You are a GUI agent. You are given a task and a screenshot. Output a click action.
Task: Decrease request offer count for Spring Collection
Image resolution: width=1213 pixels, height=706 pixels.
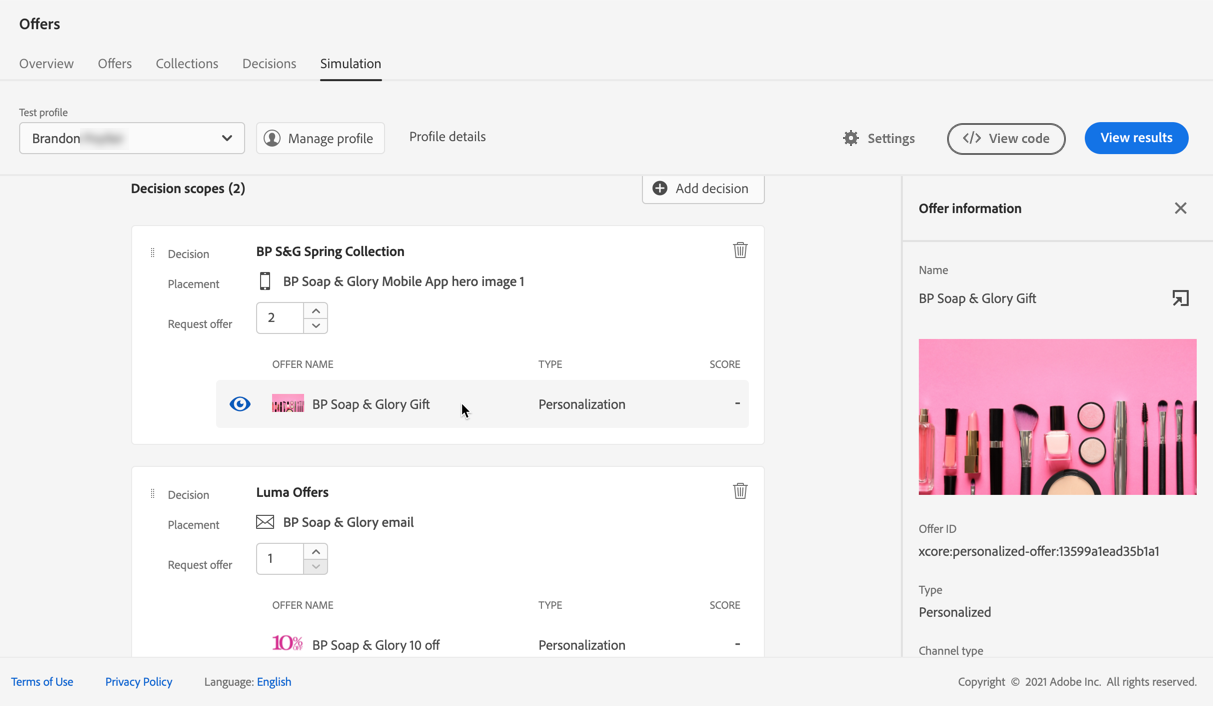coord(316,326)
